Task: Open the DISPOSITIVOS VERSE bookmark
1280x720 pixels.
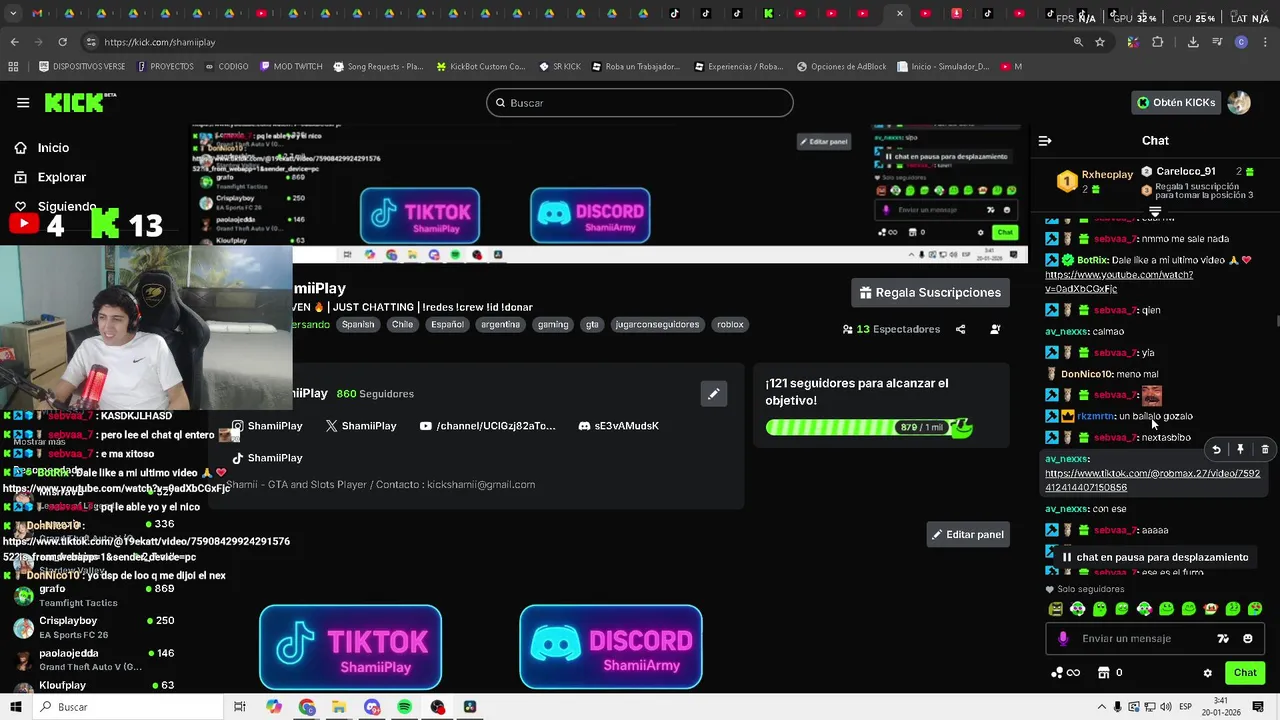Action: pyautogui.click(x=82, y=67)
